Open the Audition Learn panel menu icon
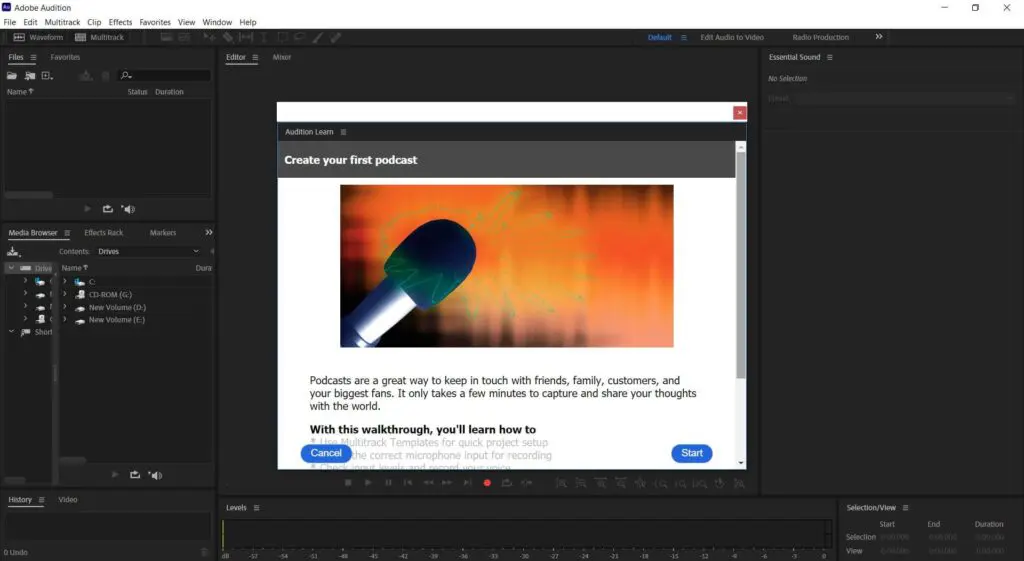Viewport: 1024px width, 561px height. (344, 132)
